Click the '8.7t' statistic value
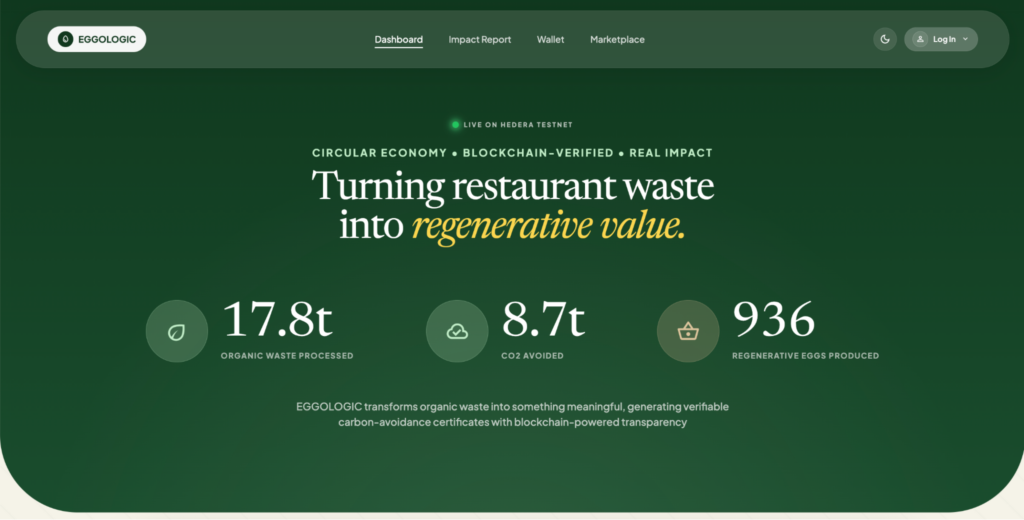Screen dimensions: 1024x520 [x=543, y=319]
